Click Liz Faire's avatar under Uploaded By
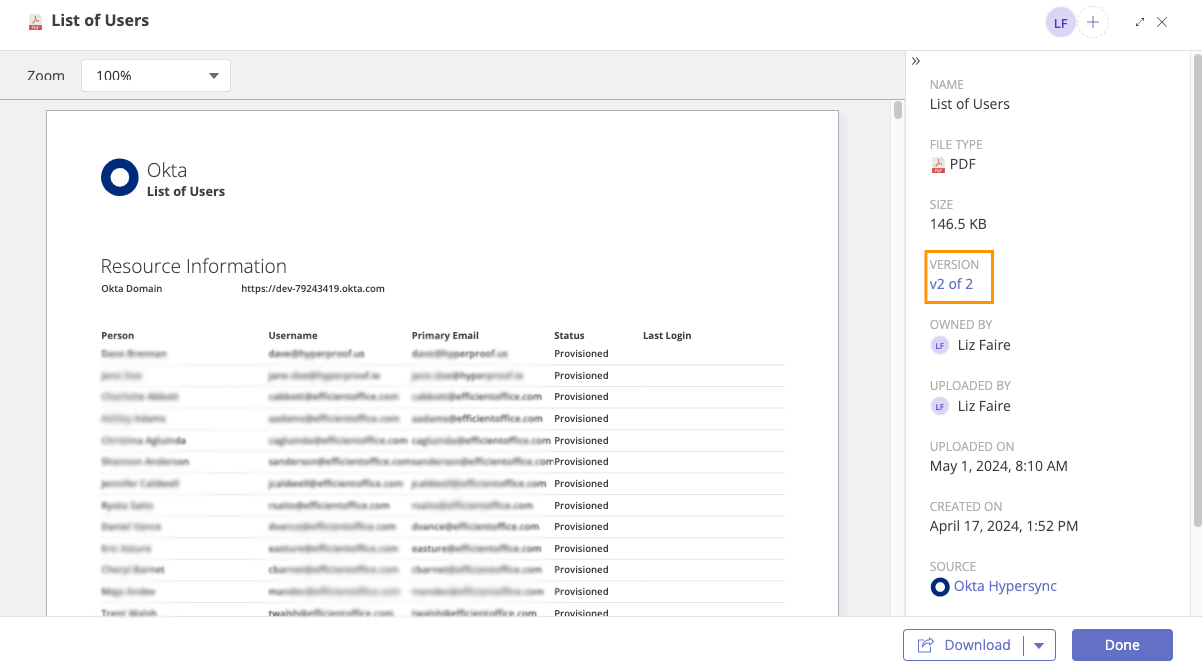The height and width of the screenshot is (669, 1202). 939,406
